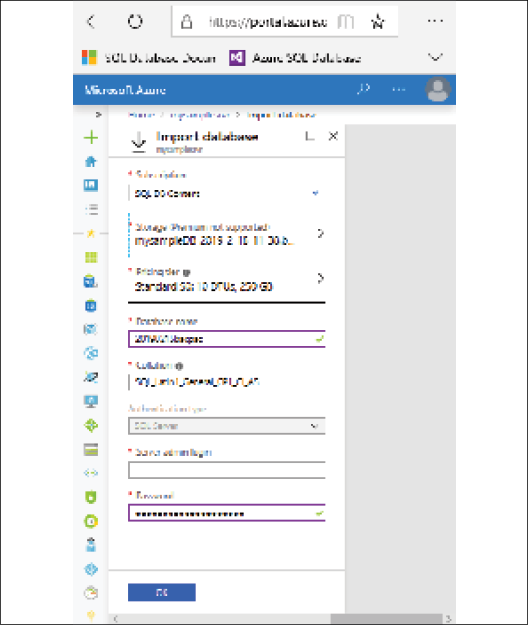Click the address bar lock icon
Image resolution: width=528 pixels, height=625 pixels.
coord(186,22)
